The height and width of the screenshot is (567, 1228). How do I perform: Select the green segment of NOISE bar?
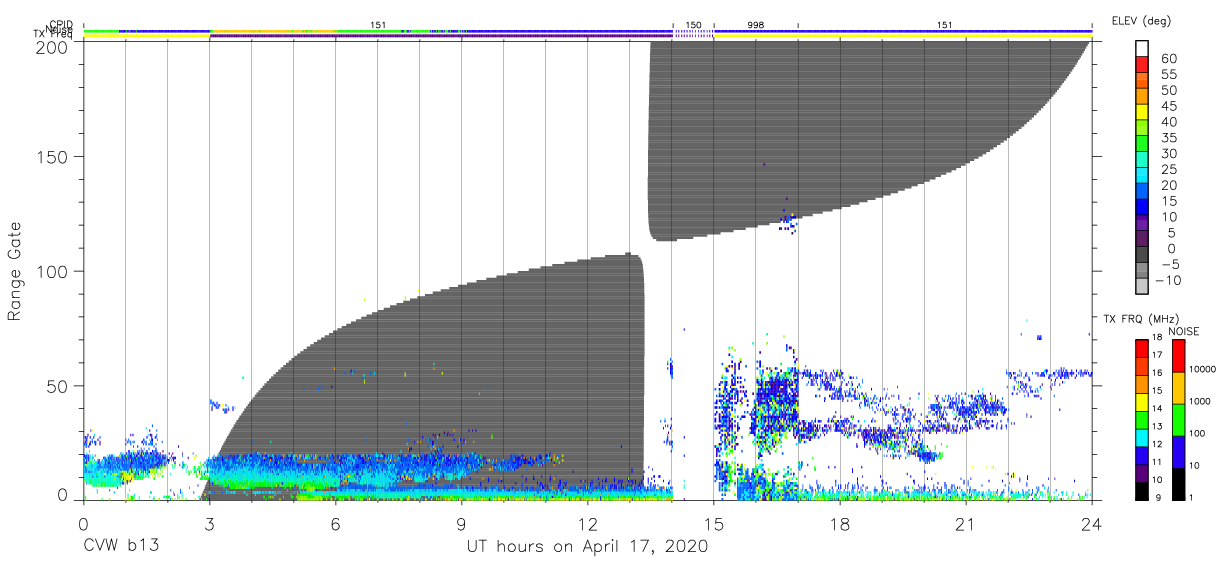[1177, 419]
